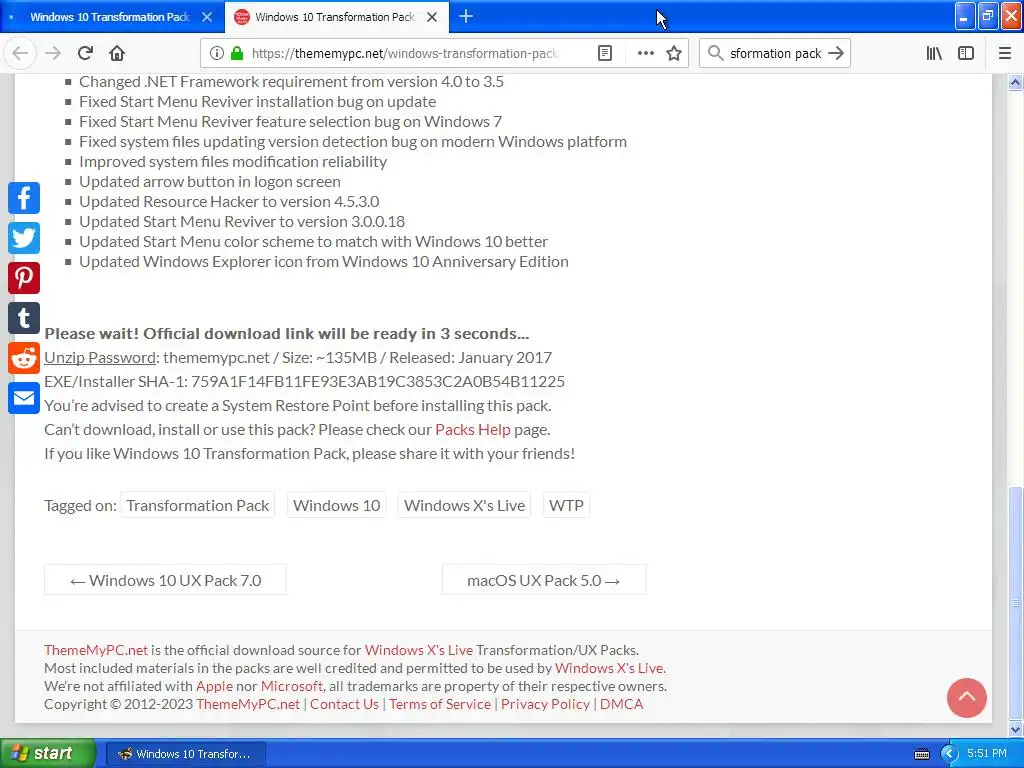
Task: Click the SHA-1 hash text line
Action: pyautogui.click(x=304, y=382)
